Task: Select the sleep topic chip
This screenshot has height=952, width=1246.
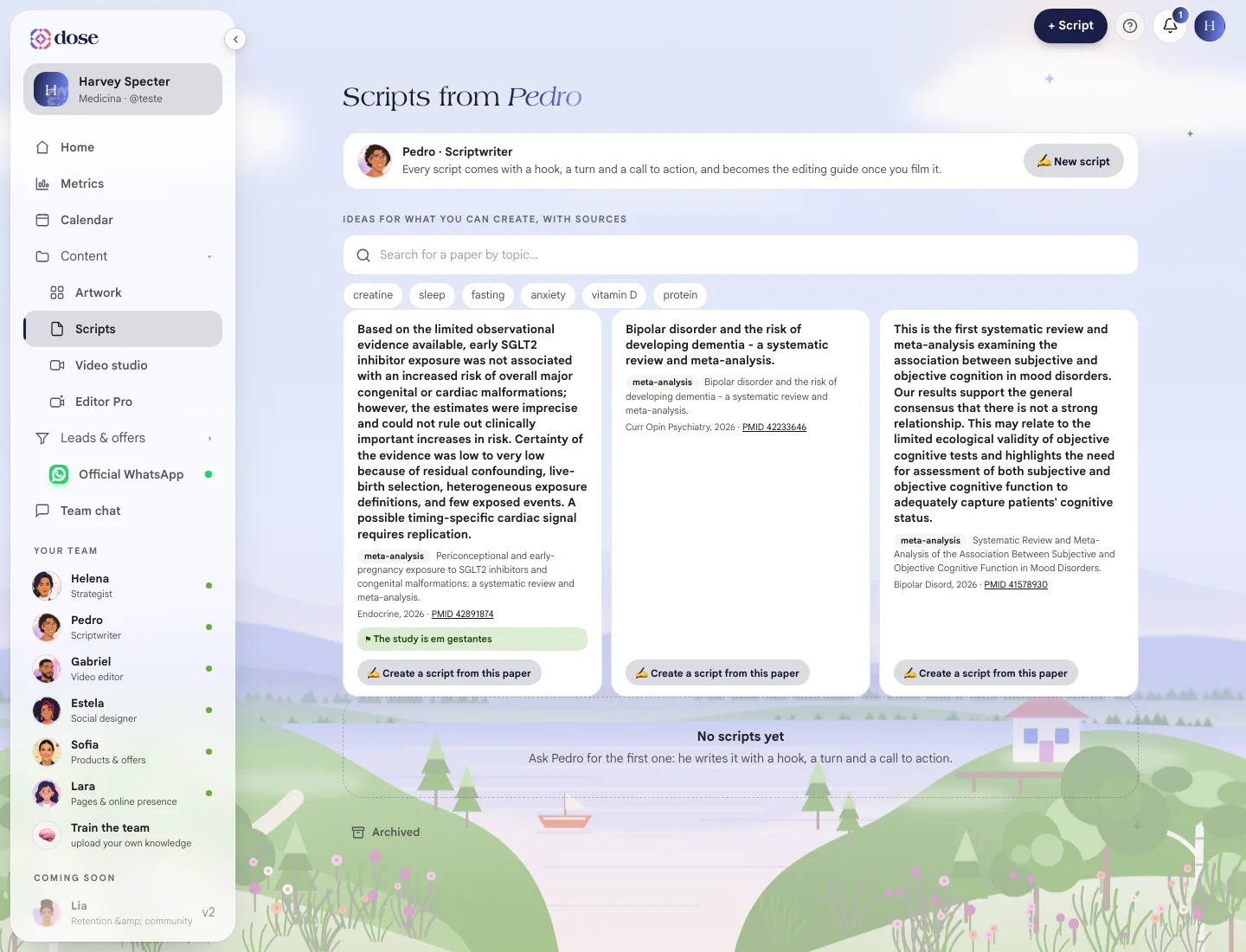Action: (432, 295)
